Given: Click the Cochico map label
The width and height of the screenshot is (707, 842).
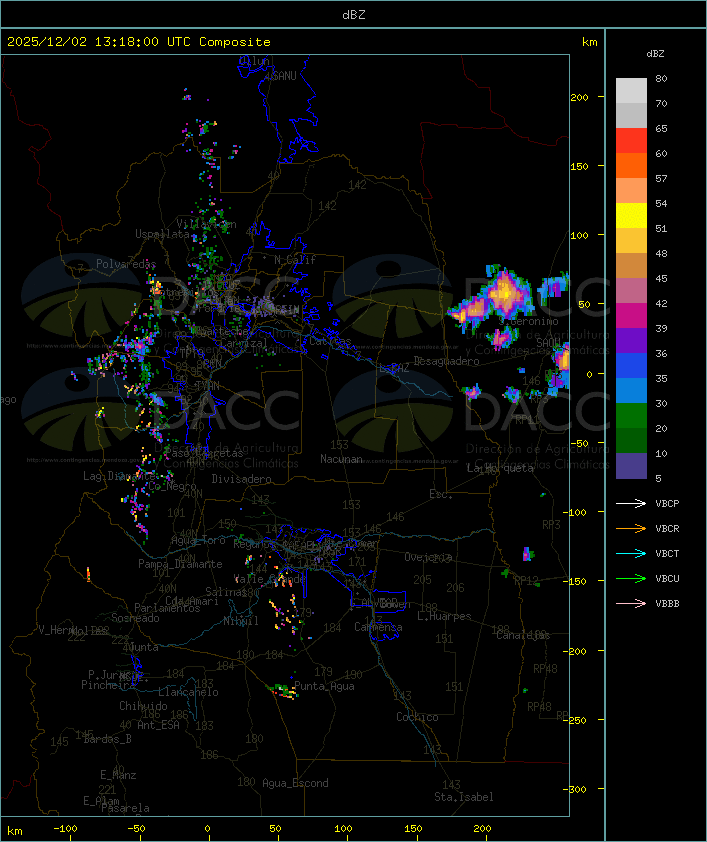Looking at the screenshot, I should [x=417, y=717].
